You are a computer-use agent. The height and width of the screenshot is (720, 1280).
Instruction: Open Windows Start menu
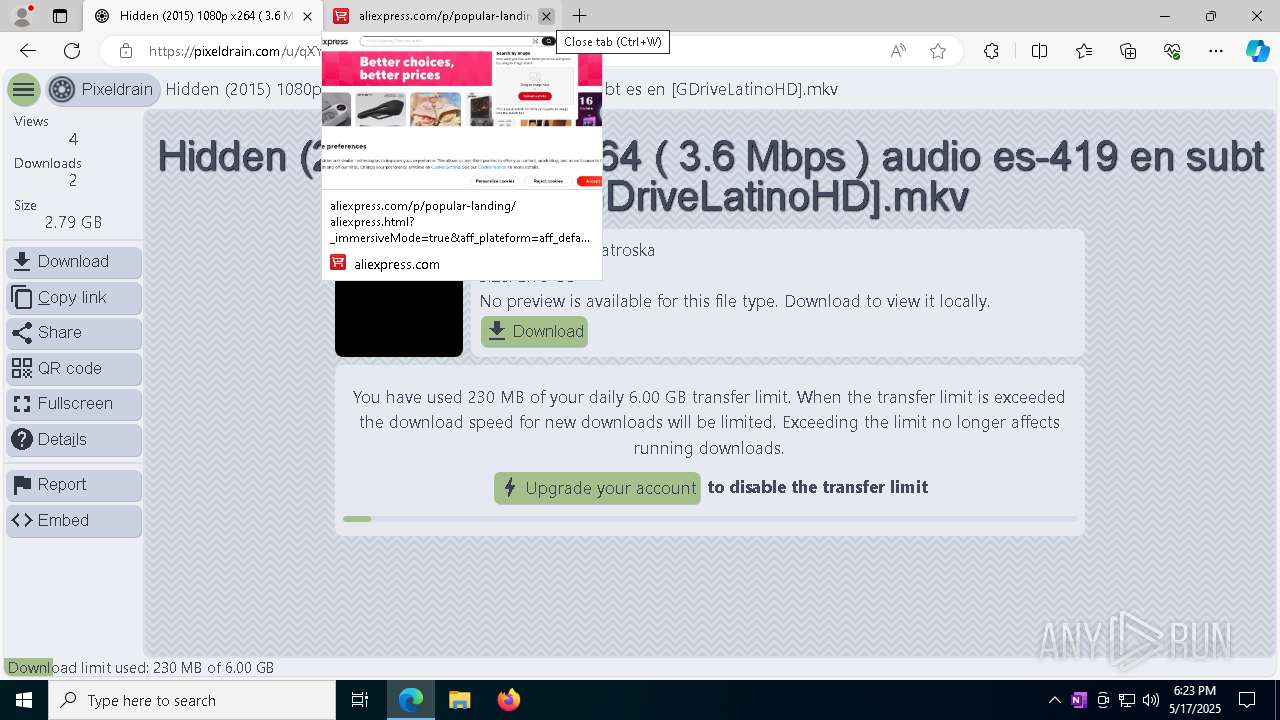(24, 700)
